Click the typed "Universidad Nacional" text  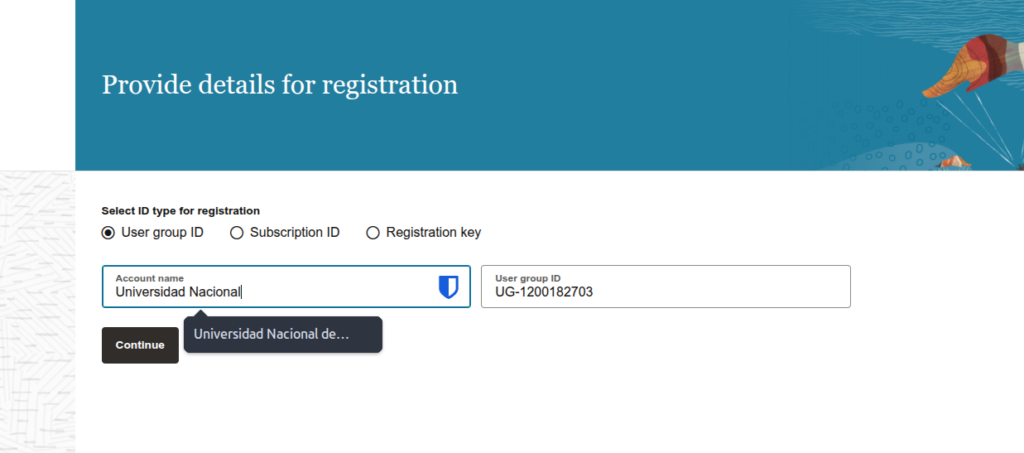coord(178,293)
